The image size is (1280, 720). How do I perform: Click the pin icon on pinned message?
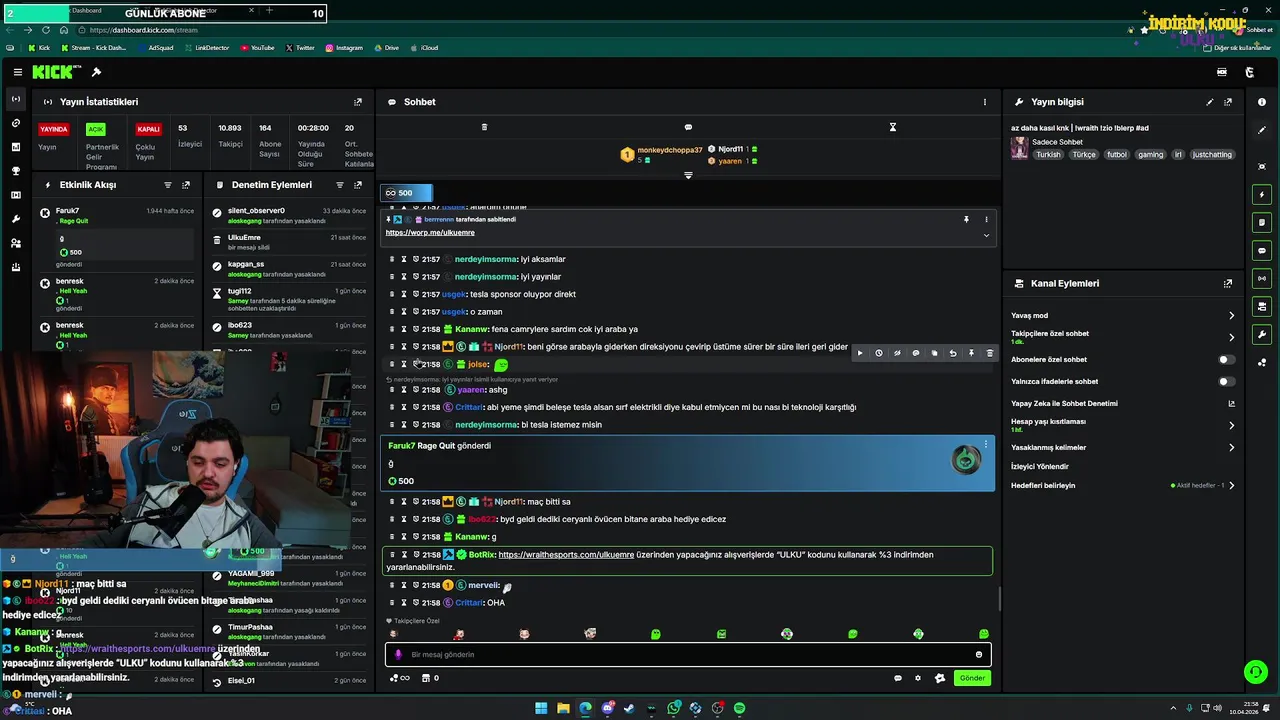966,220
